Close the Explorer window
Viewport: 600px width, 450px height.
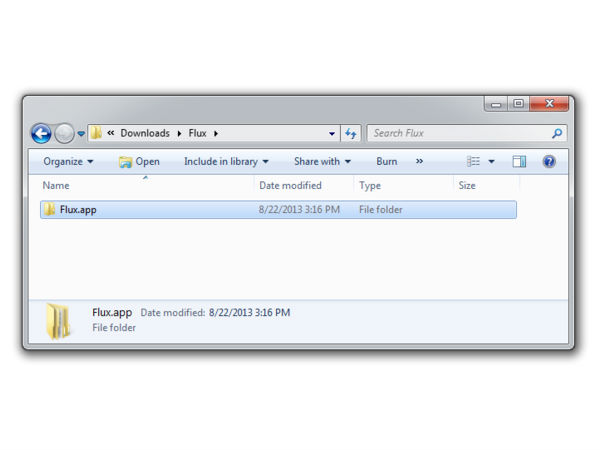[549, 104]
